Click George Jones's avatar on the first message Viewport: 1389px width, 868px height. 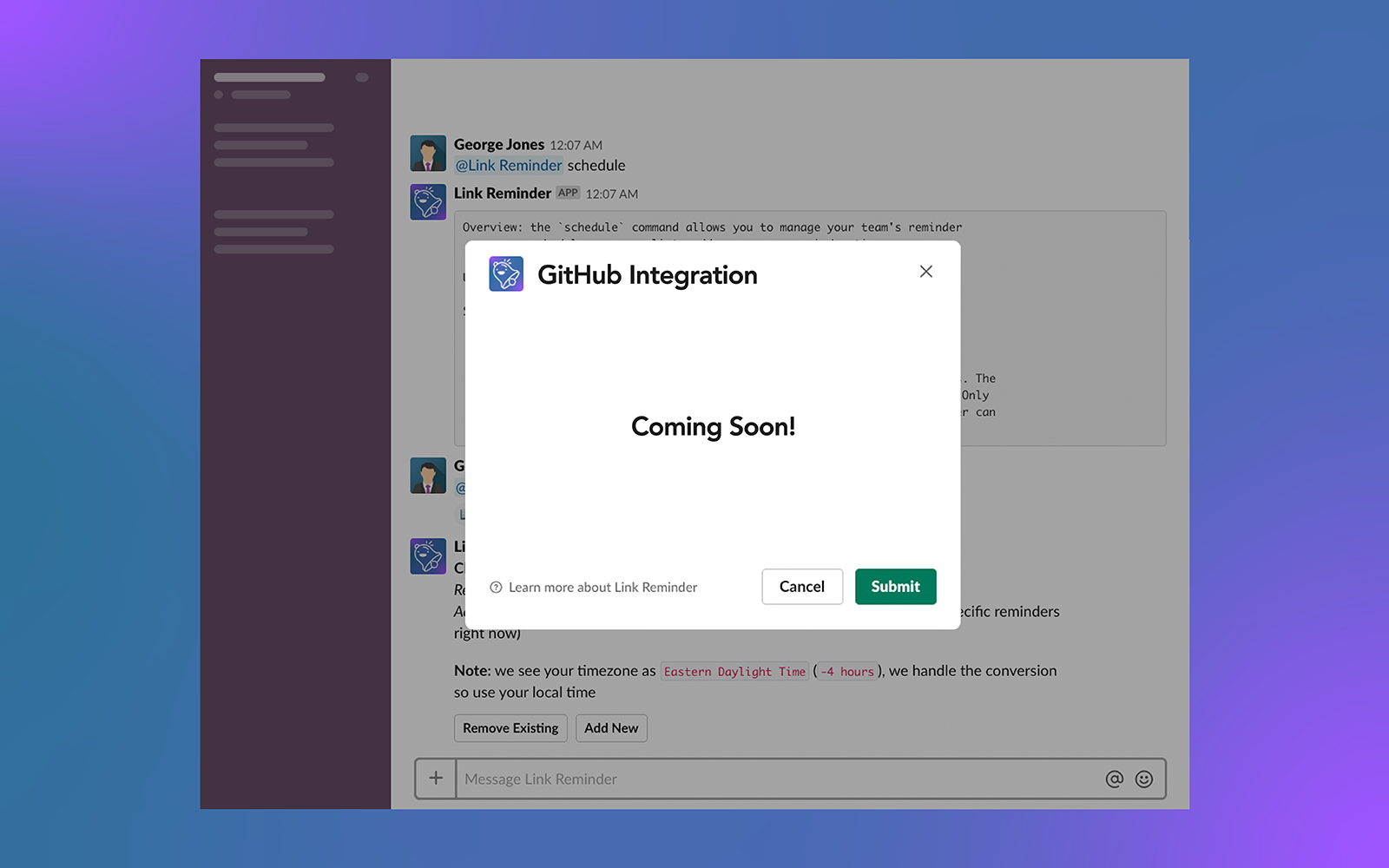tap(428, 154)
